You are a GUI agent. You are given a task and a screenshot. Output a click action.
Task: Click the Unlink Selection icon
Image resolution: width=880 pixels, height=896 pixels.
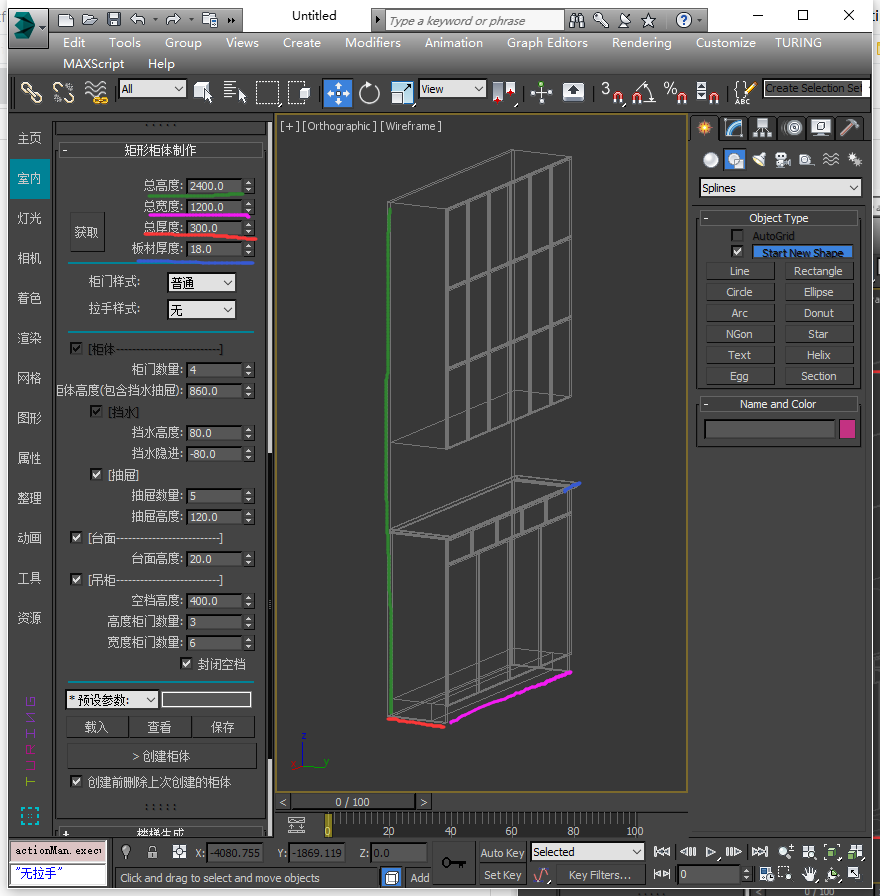point(63,93)
